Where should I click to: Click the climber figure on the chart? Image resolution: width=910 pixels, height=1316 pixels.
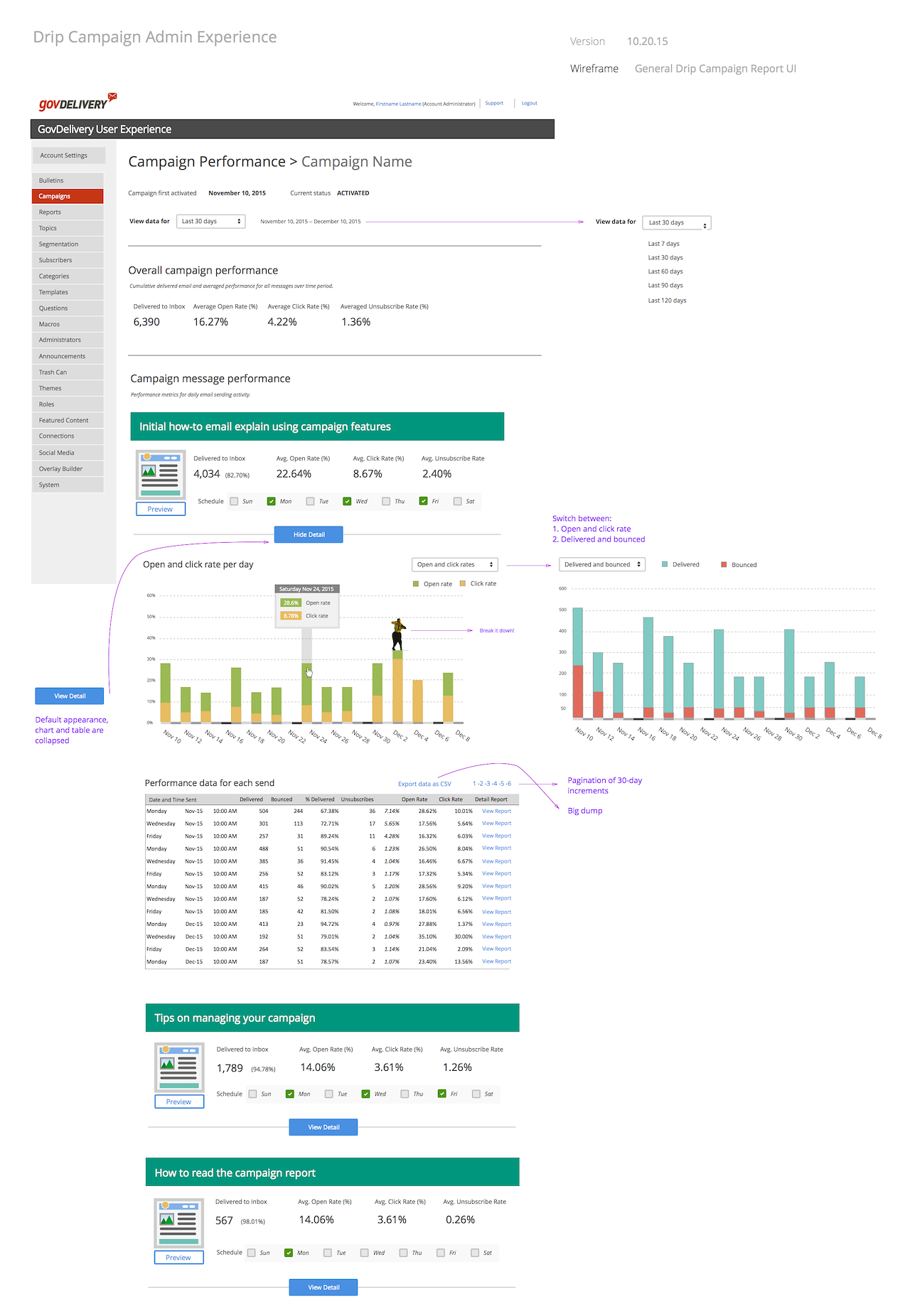tap(398, 634)
